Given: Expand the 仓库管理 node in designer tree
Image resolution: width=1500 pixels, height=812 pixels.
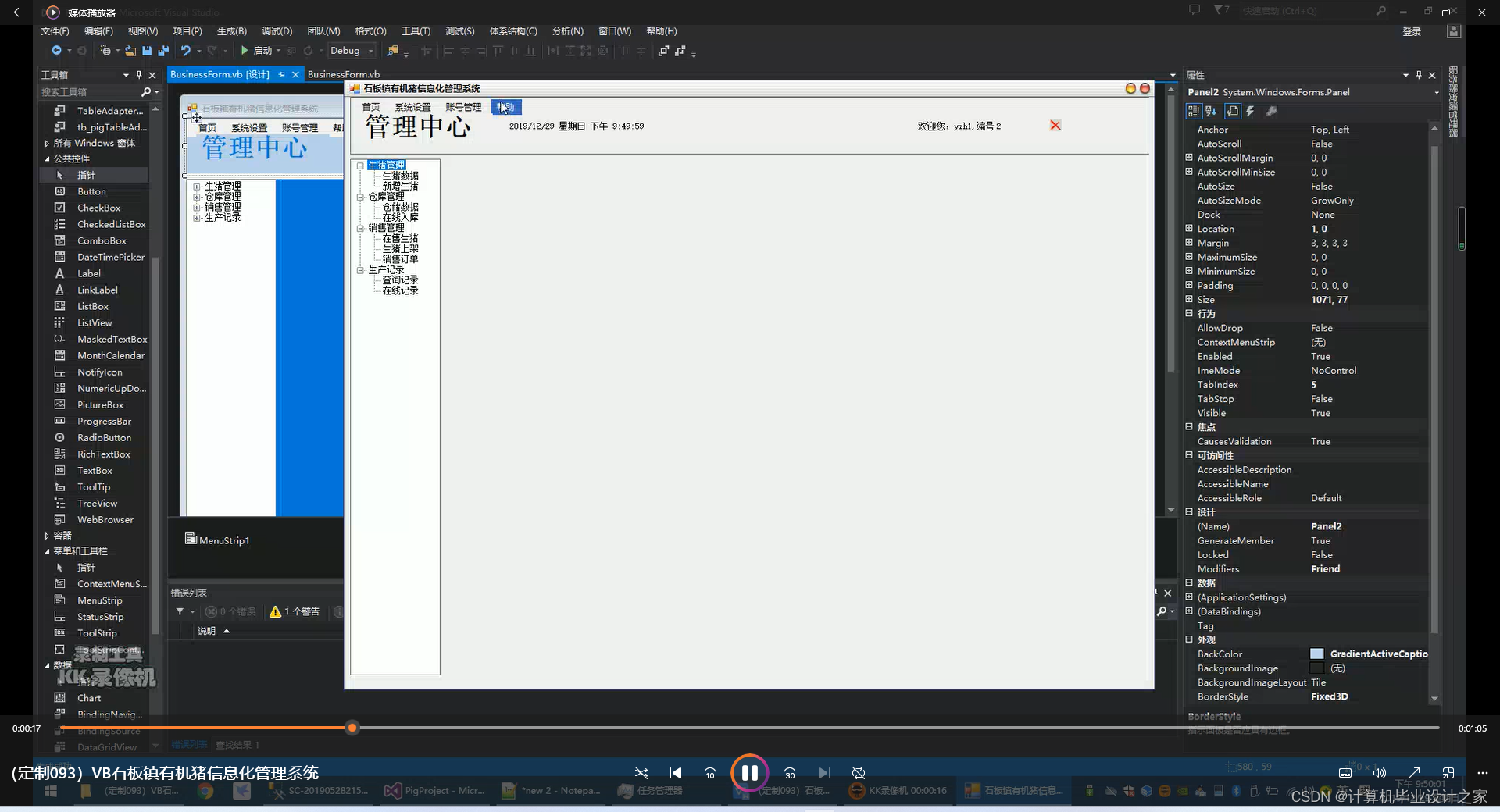Looking at the screenshot, I should pos(197,197).
